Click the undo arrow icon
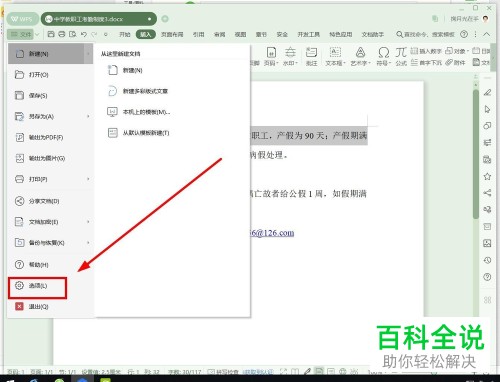The width and height of the screenshot is (500, 382). point(84,34)
